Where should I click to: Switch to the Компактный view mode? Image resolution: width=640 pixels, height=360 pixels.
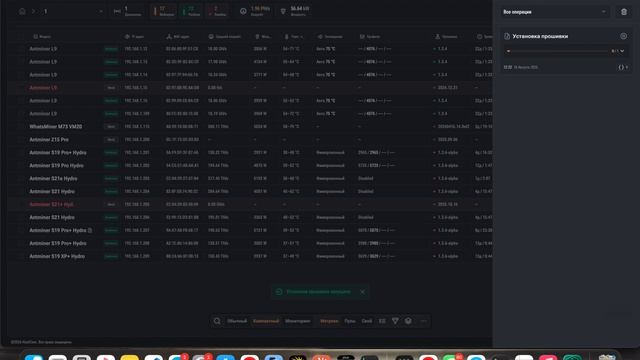tap(266, 321)
